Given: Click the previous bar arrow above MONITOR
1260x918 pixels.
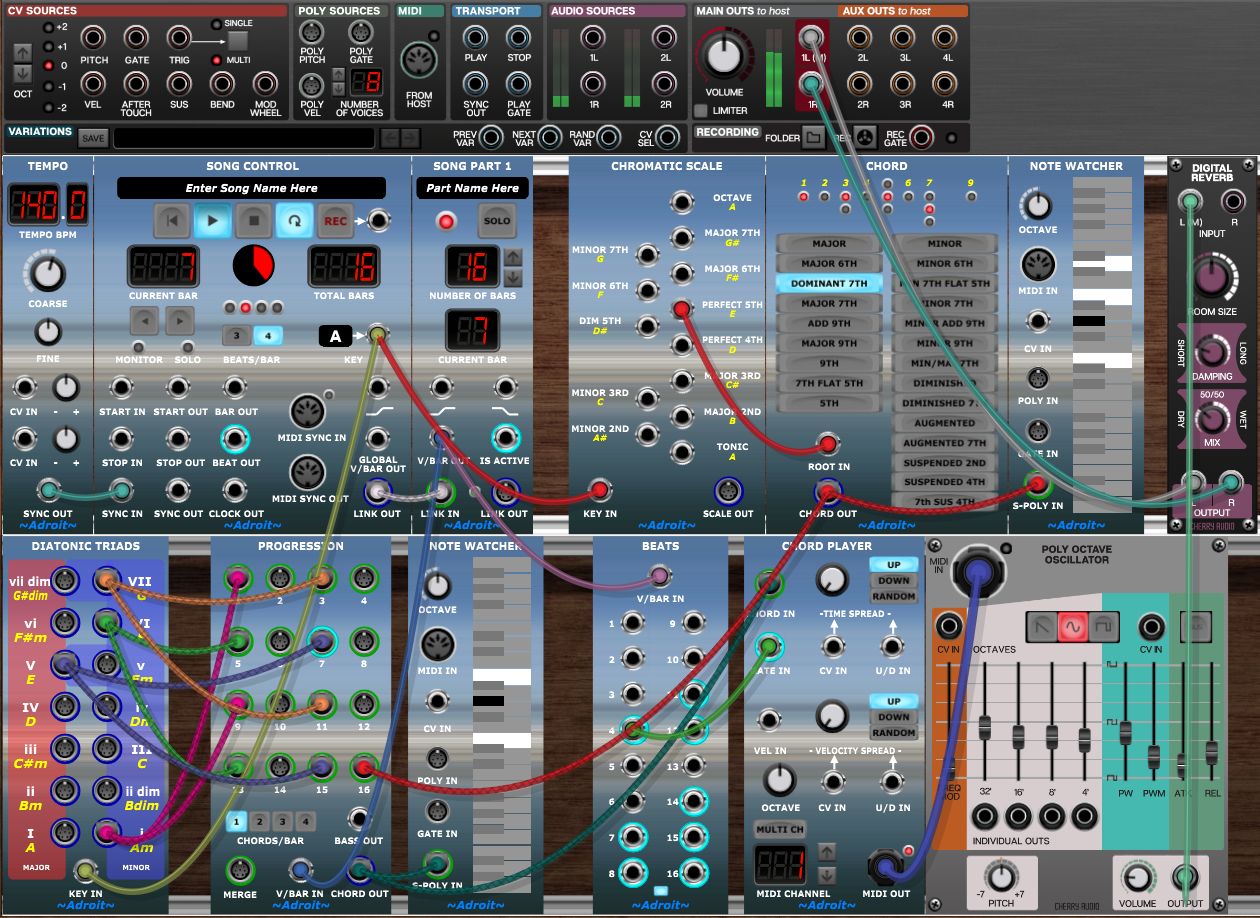Looking at the screenshot, I should pos(145,320).
